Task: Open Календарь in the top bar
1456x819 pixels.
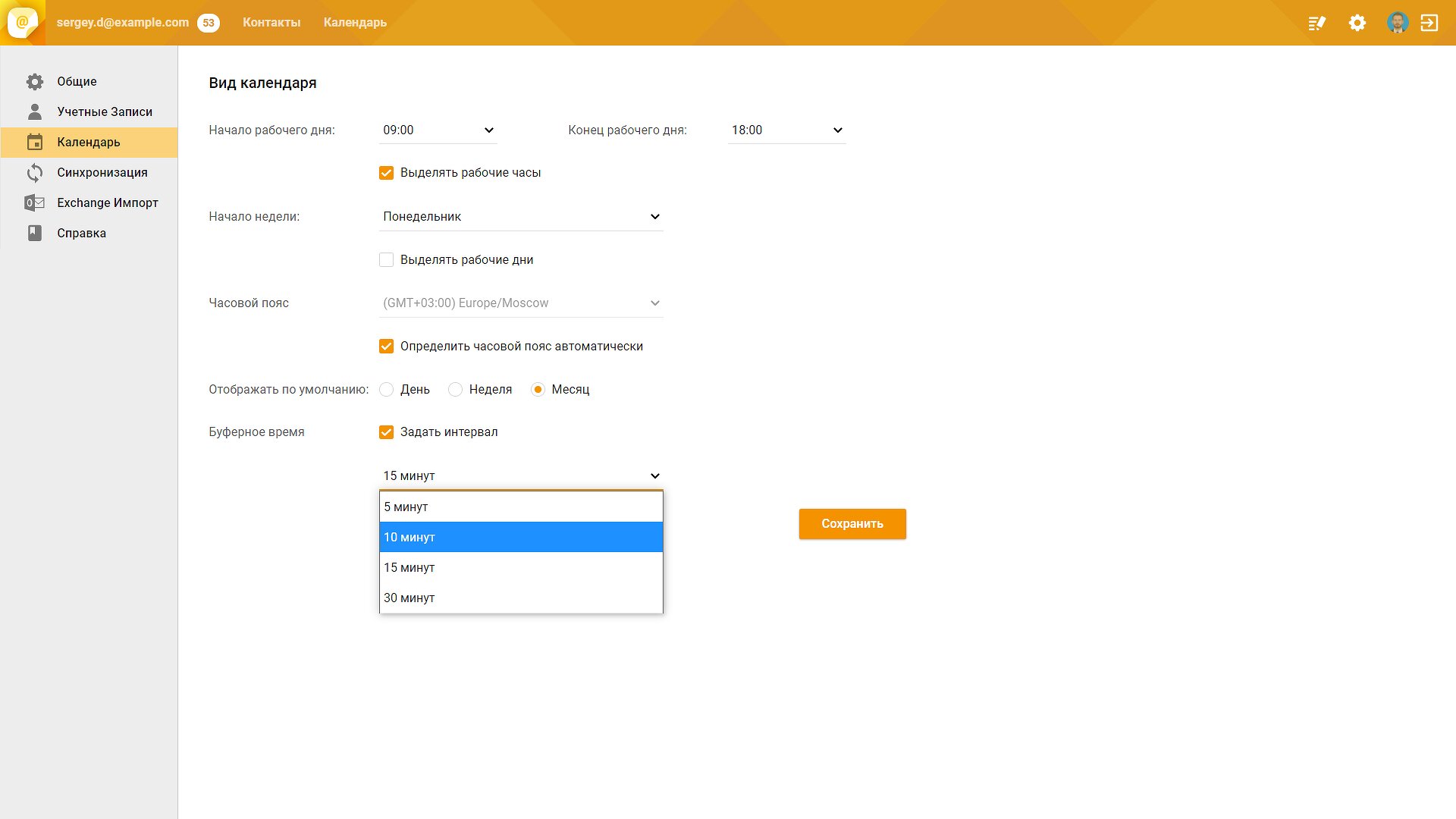Action: [355, 23]
